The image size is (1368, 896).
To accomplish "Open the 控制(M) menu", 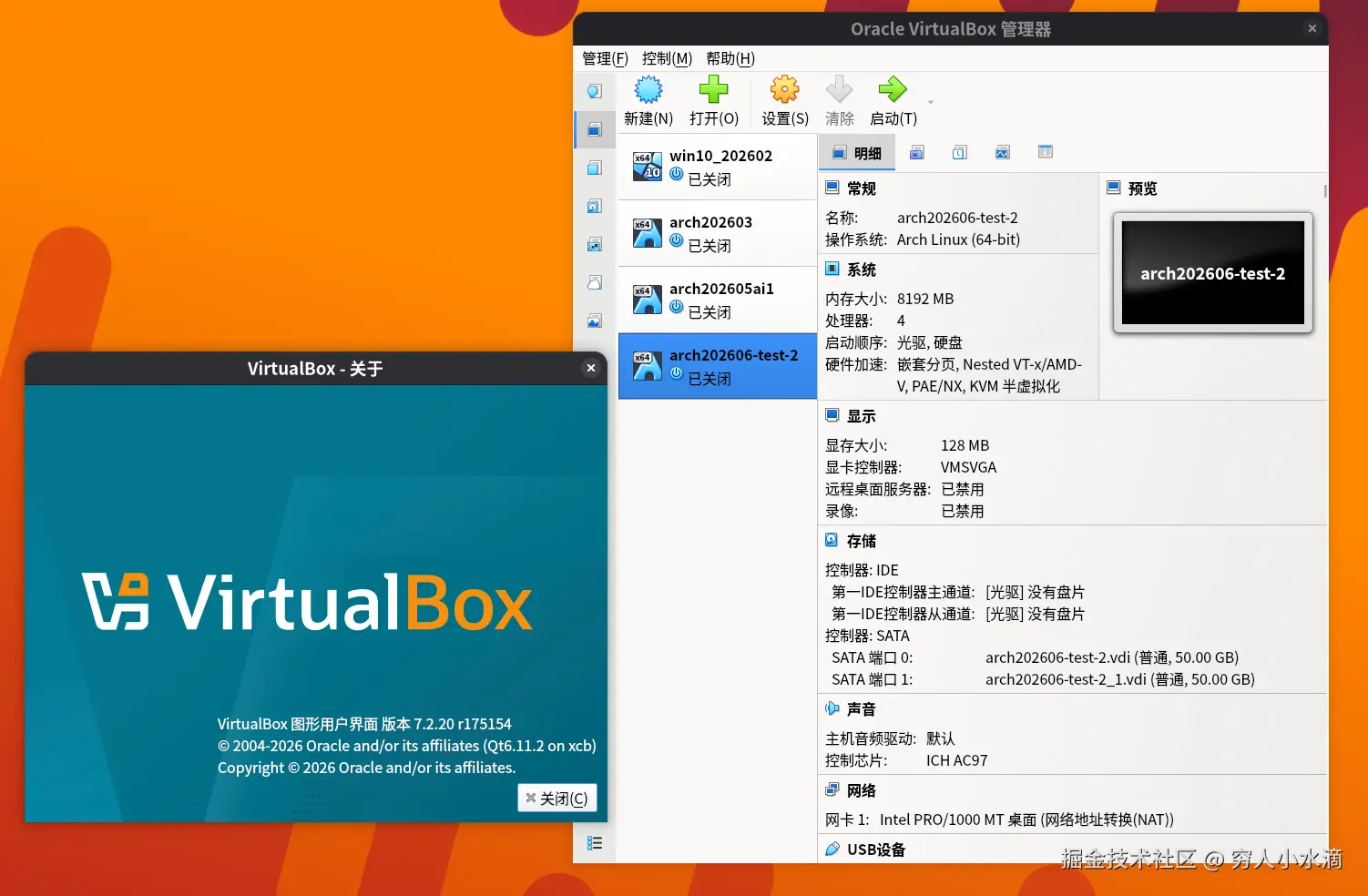I will coord(667,58).
